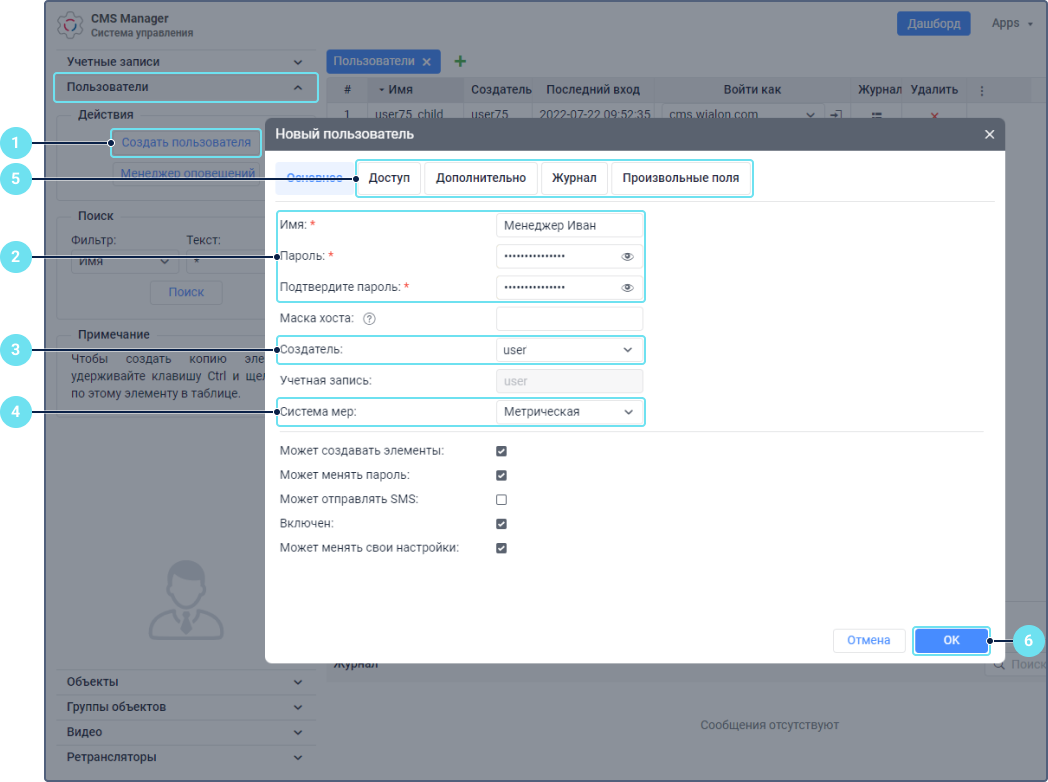The height and width of the screenshot is (782, 1048).
Task: Click the CMS Manager logo icon
Action: pos(71,25)
